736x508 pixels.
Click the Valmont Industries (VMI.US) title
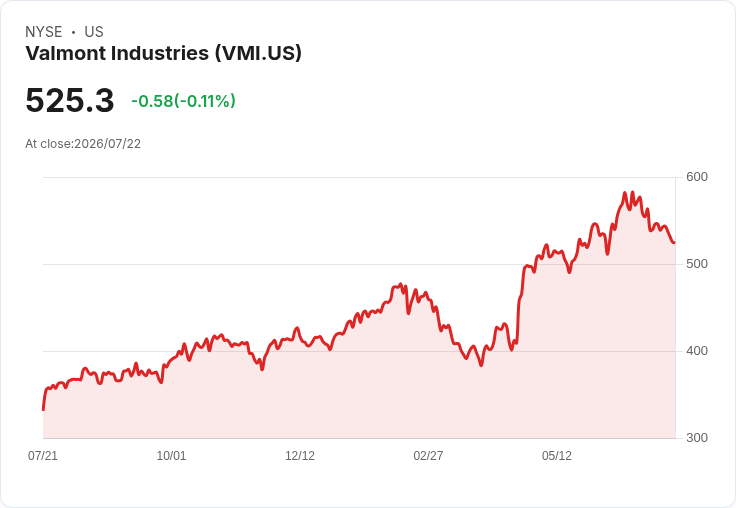click(x=163, y=53)
